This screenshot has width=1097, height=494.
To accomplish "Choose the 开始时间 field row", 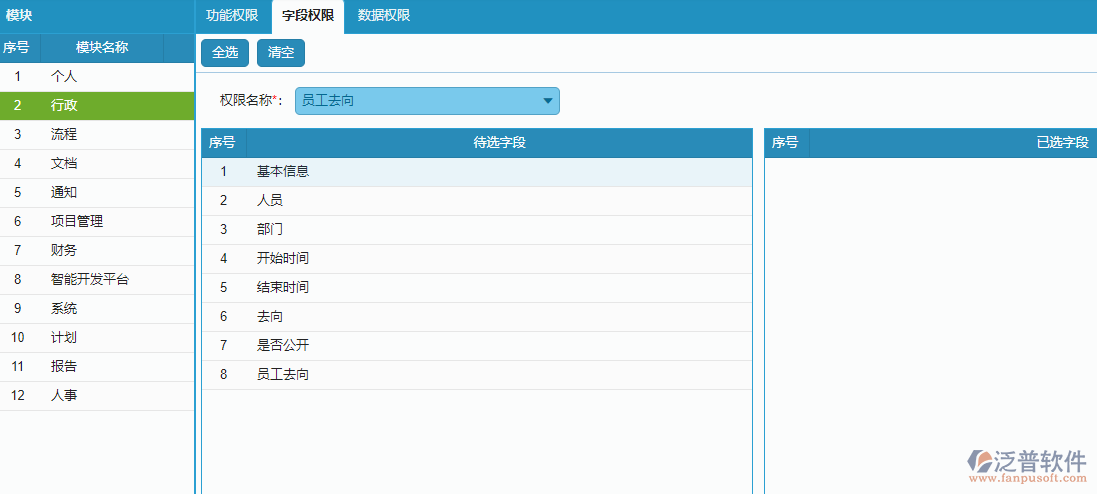I will [x=477, y=259].
